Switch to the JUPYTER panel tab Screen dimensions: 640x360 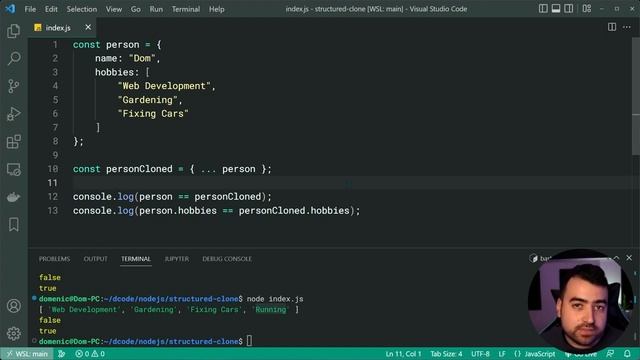(176, 259)
